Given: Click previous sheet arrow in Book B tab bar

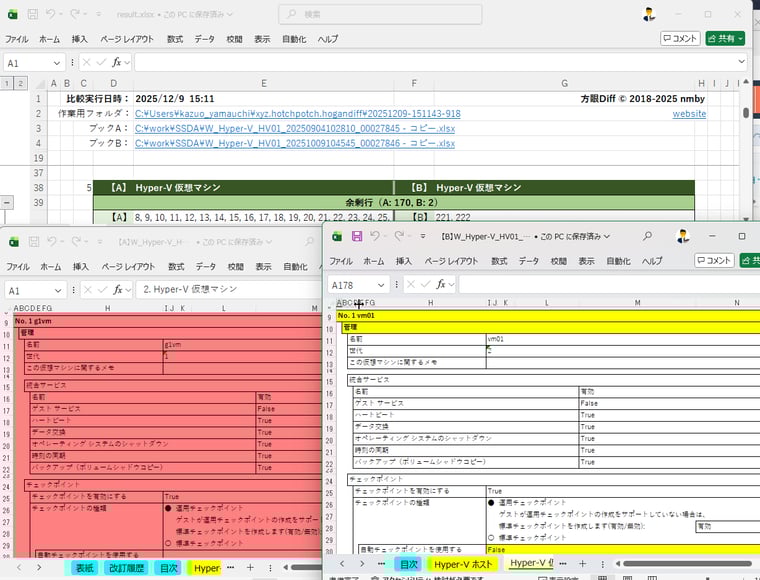Looking at the screenshot, I should point(342,564).
